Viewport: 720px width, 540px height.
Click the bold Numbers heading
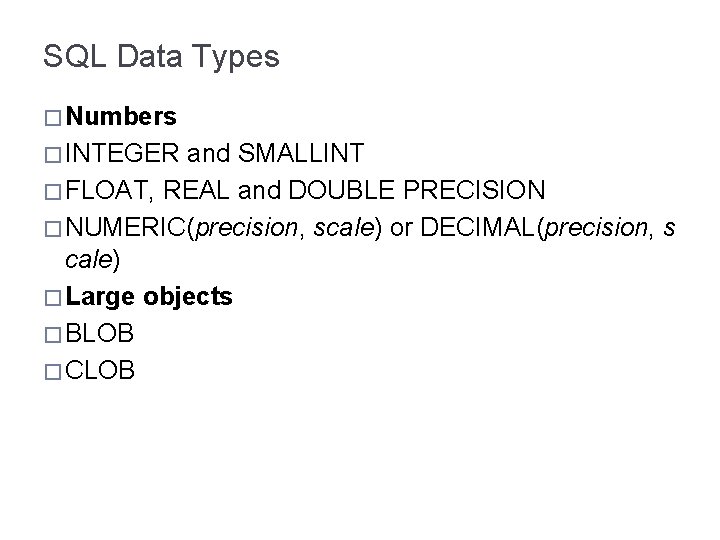point(121,118)
